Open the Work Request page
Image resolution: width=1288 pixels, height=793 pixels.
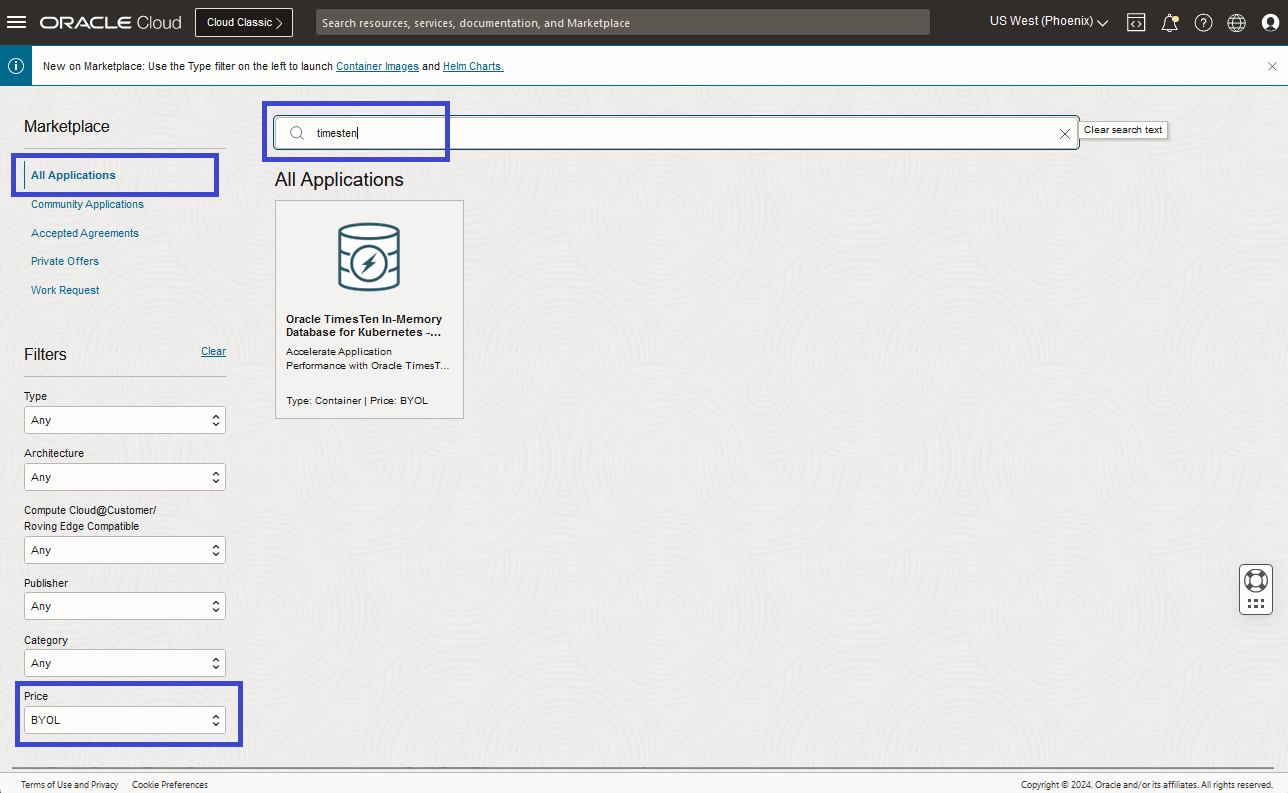pos(65,290)
